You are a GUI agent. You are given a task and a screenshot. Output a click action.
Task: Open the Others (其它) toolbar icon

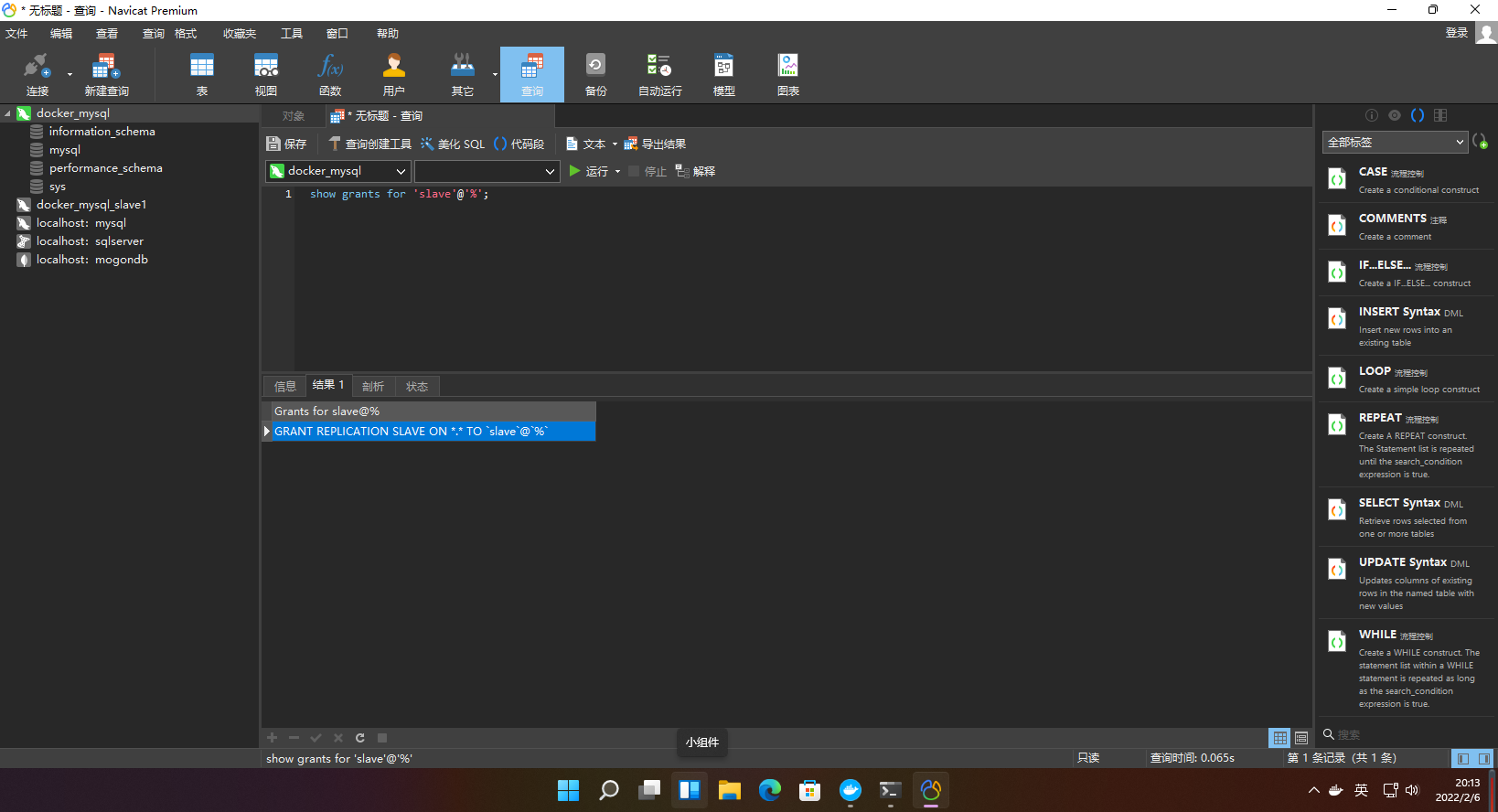click(463, 74)
